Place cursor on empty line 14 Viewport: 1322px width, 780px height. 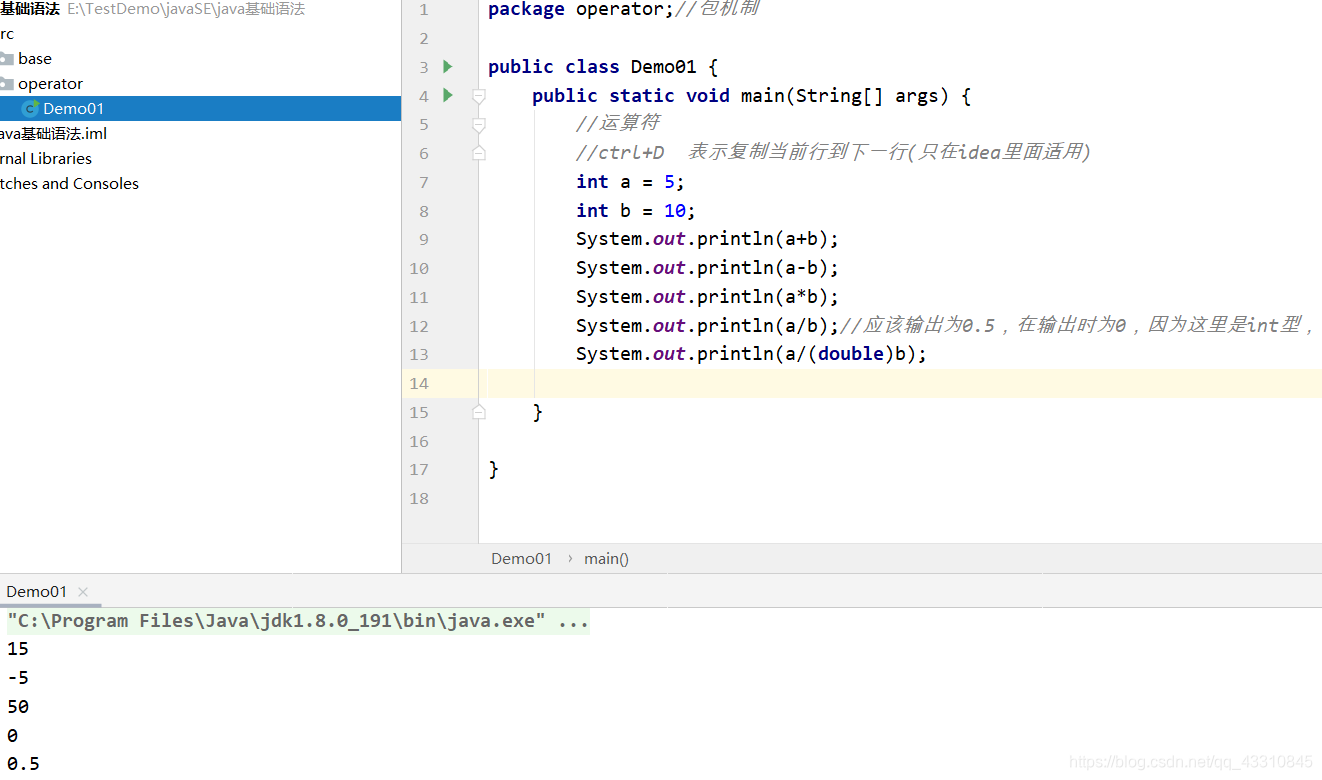(900, 383)
